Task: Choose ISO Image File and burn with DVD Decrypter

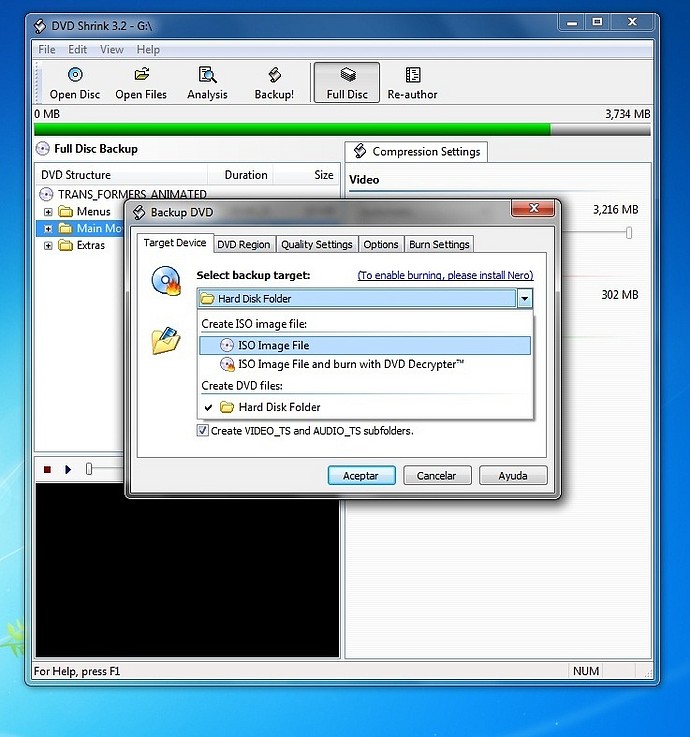Action: click(365, 364)
